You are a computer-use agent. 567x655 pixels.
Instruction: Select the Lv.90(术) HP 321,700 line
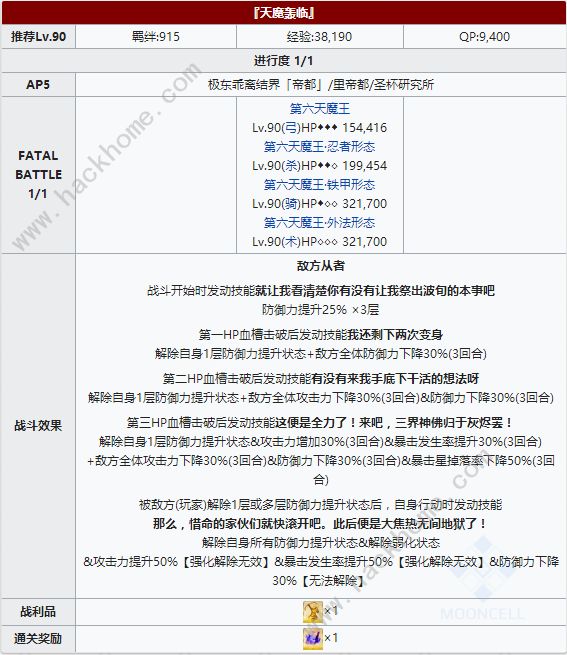pos(320,242)
